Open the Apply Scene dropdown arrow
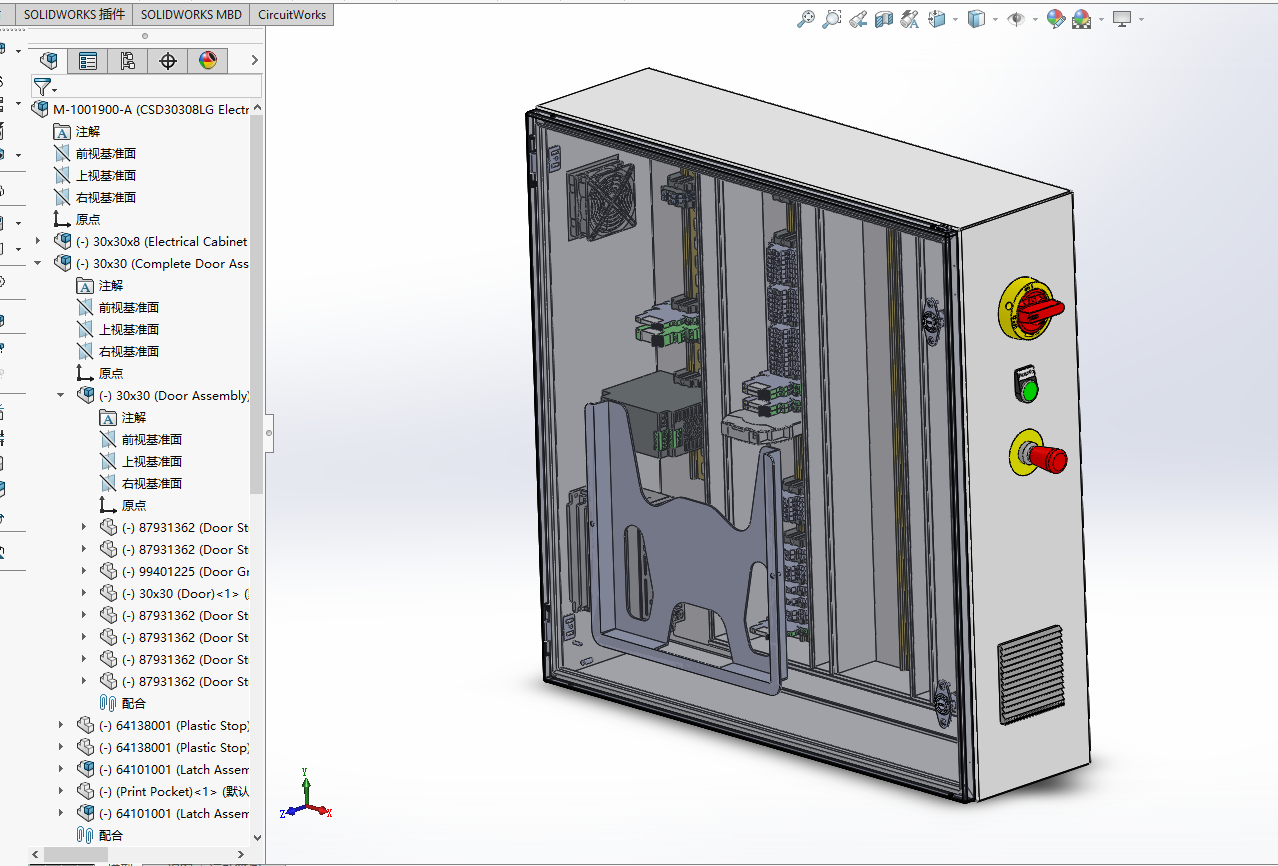Image resolution: width=1278 pixels, height=866 pixels. pyautogui.click(x=1100, y=19)
